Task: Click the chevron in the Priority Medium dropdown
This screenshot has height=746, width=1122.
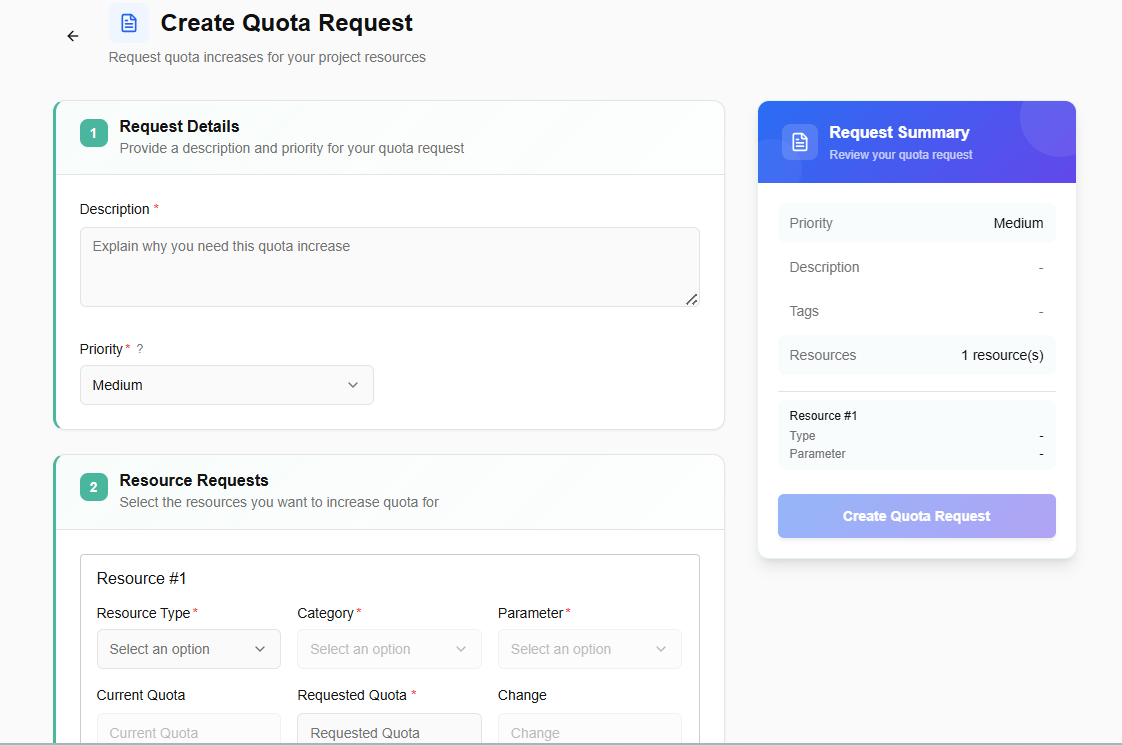Action: 353,385
